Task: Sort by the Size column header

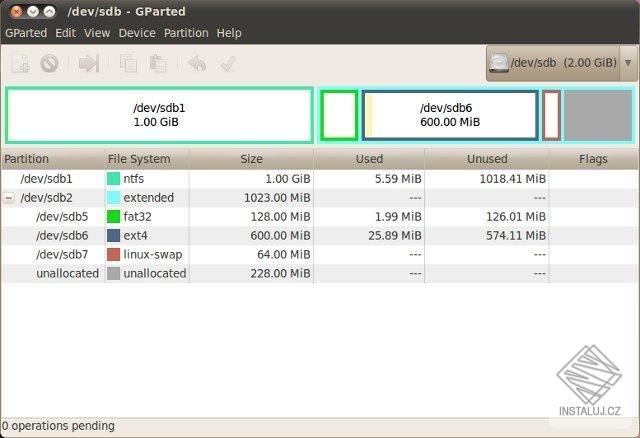Action: 251,159
